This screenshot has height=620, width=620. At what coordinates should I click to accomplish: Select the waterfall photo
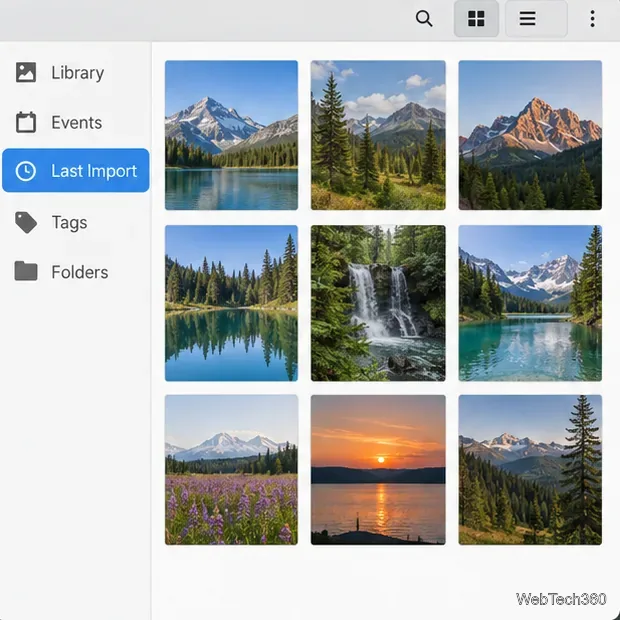[378, 303]
